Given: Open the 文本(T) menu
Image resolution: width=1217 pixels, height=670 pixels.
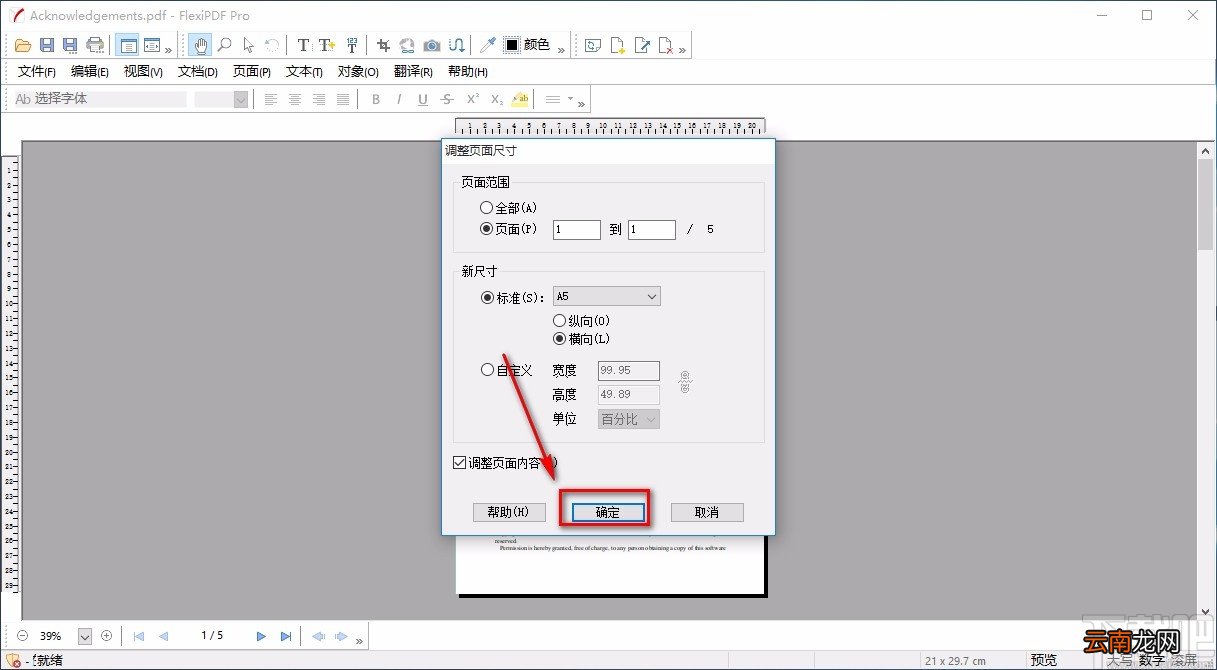Looking at the screenshot, I should tap(304, 72).
